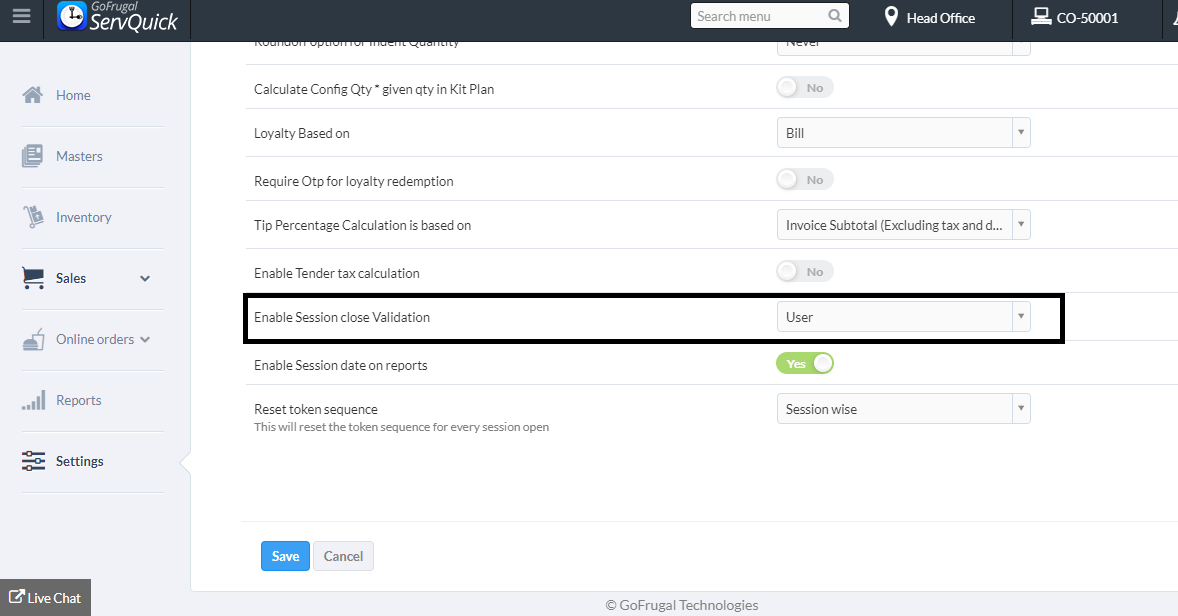The image size is (1178, 616).
Task: Click the Save button
Action: (x=285, y=556)
